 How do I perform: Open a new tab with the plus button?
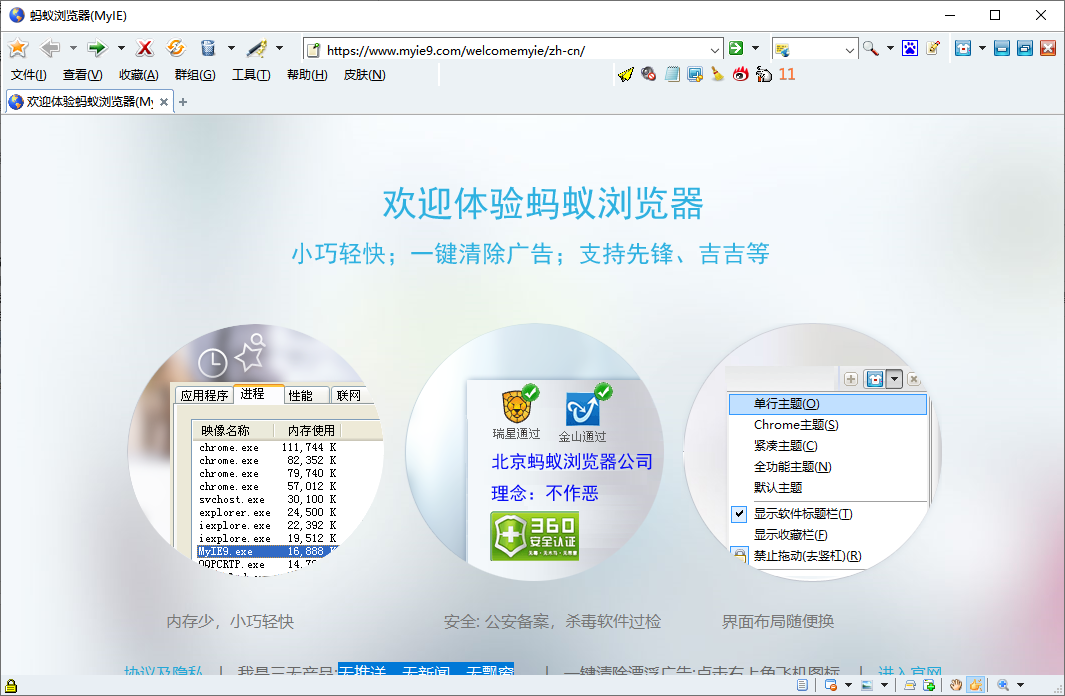point(183,102)
